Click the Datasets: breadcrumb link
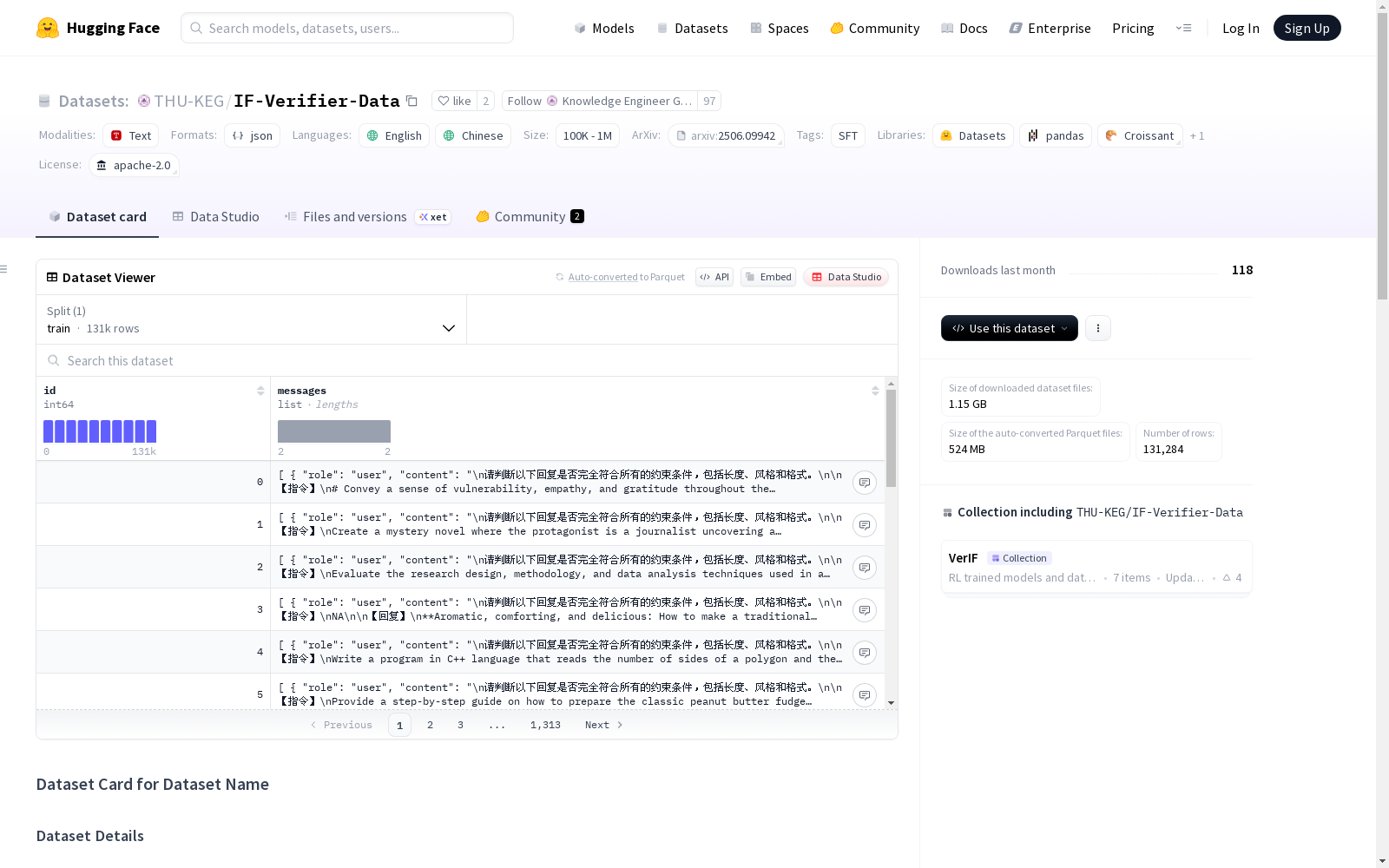Screen dimensions: 1389x868 (x=93, y=102)
